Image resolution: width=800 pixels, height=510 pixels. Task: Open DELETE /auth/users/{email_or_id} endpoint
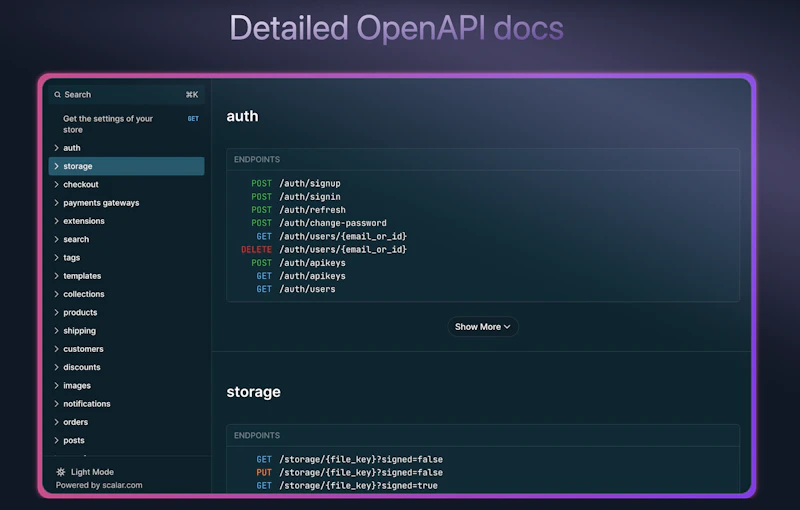point(323,250)
